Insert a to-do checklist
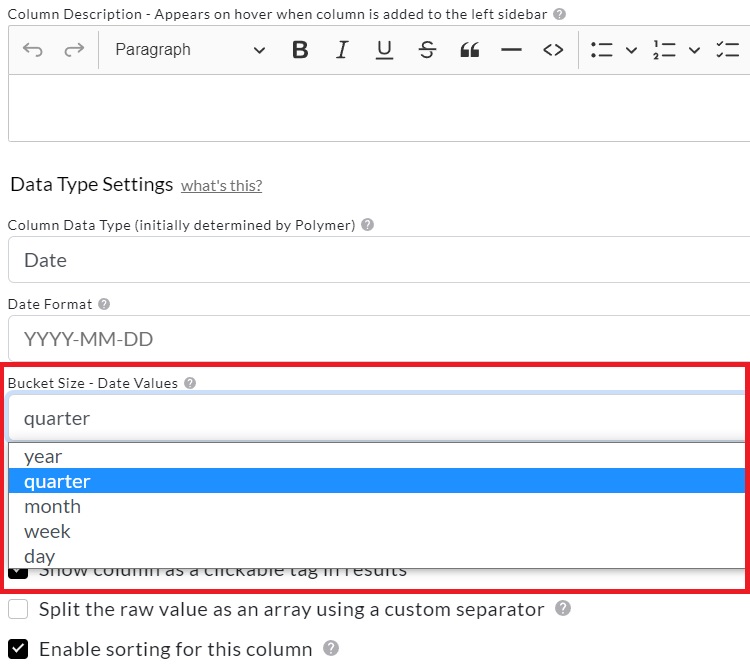This screenshot has width=750, height=672. click(728, 50)
